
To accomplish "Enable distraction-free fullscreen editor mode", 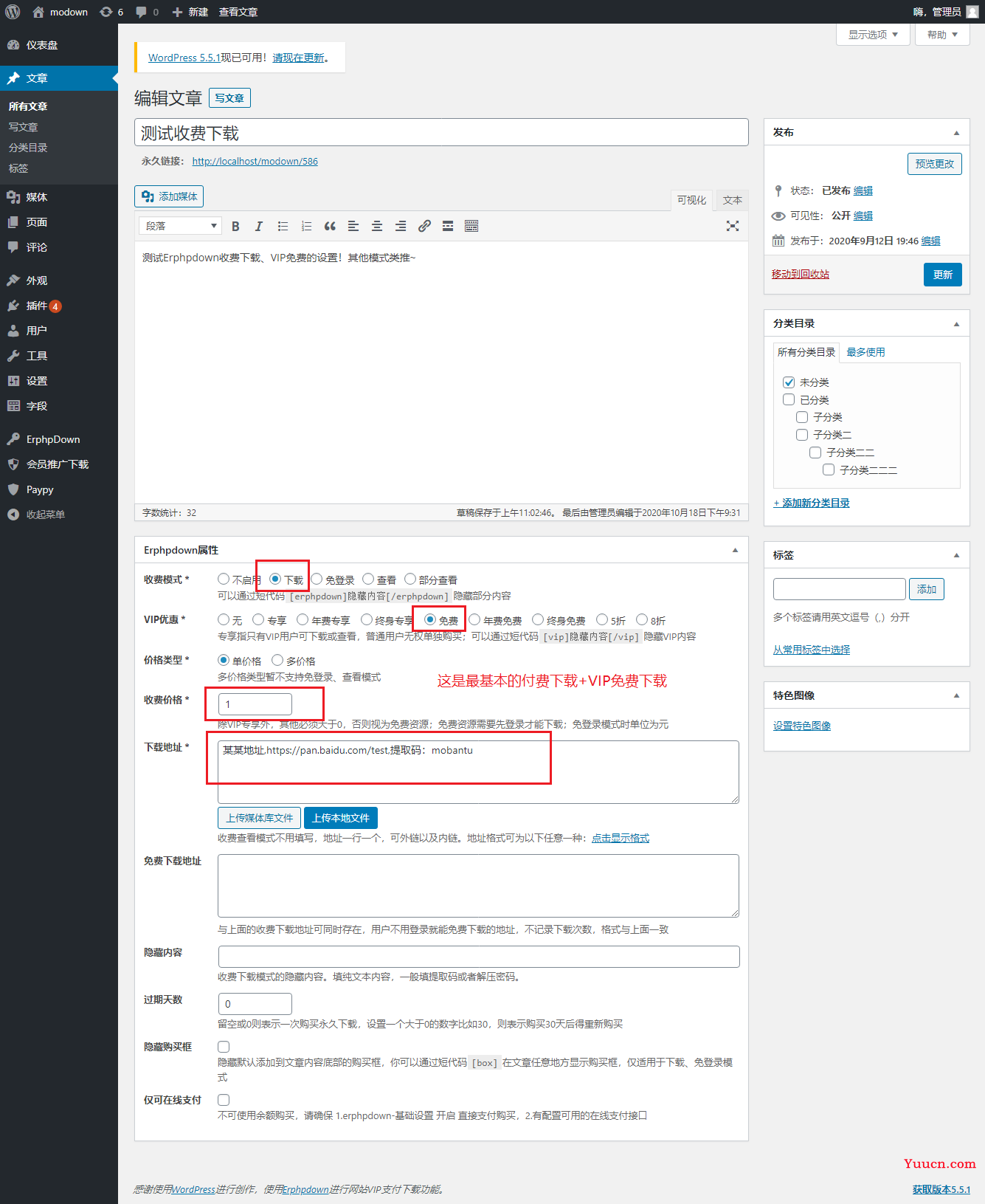I will [x=733, y=226].
